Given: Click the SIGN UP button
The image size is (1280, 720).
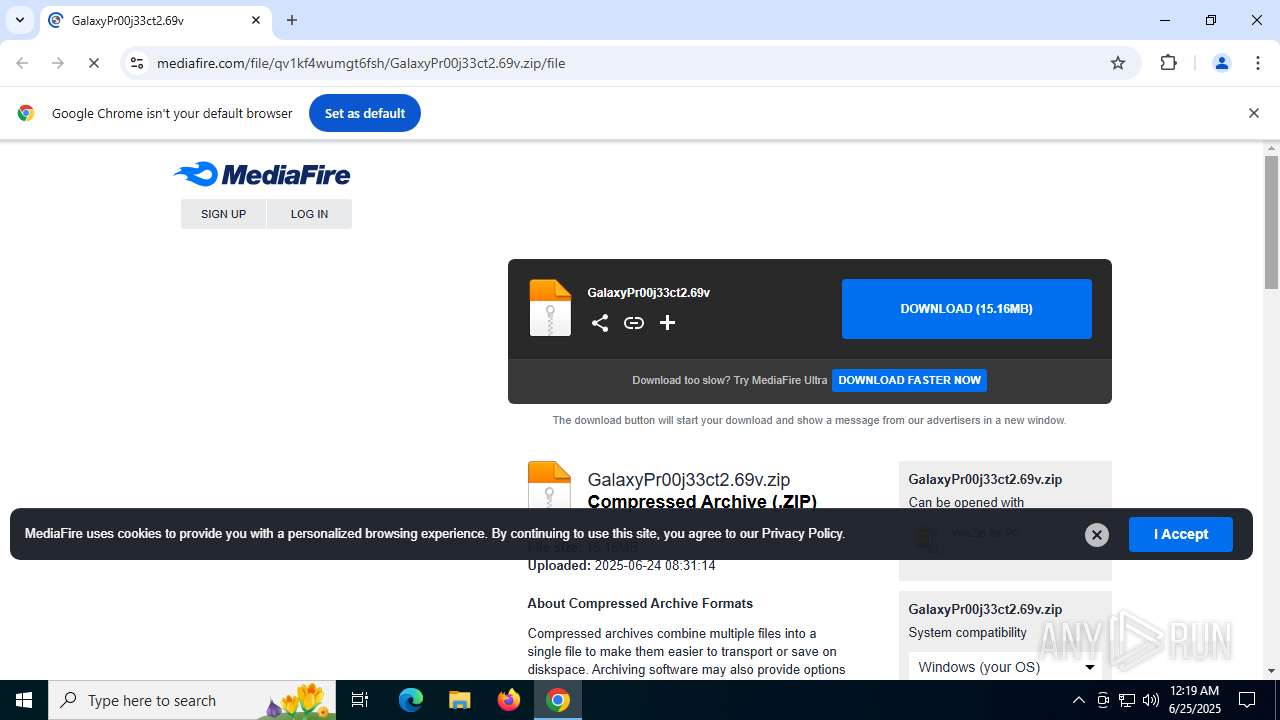Looking at the screenshot, I should pos(223,214).
